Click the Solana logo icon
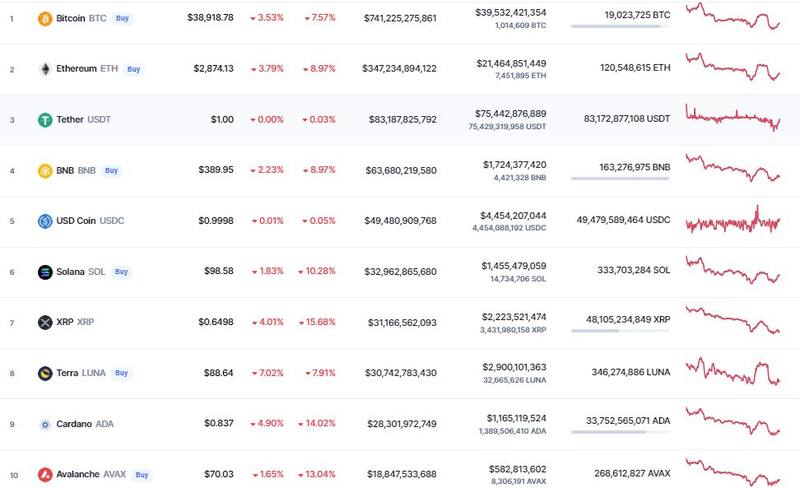Screen dimensions: 800x488 click(44, 272)
